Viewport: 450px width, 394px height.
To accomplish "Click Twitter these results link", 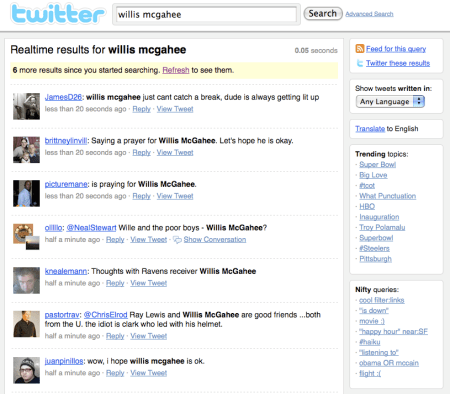I will pyautogui.click(x=398, y=63).
